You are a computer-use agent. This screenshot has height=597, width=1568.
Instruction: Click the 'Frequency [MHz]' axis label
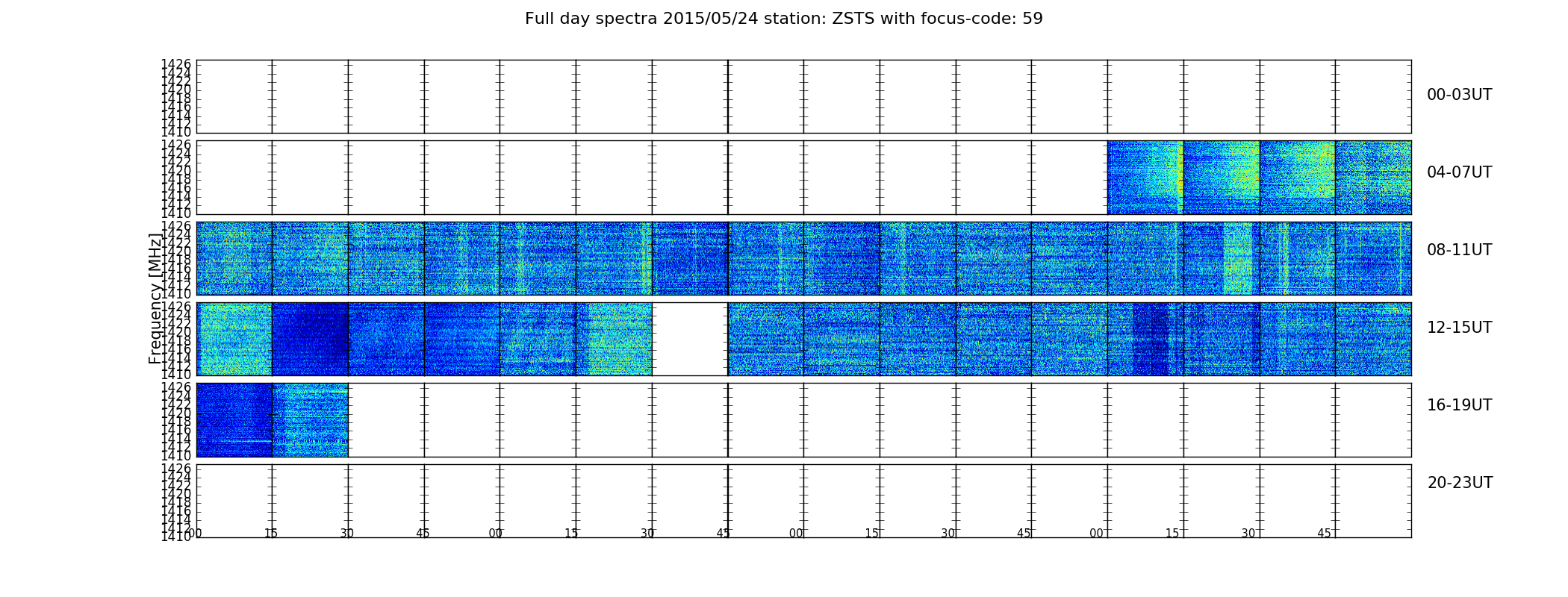pyautogui.click(x=155, y=298)
